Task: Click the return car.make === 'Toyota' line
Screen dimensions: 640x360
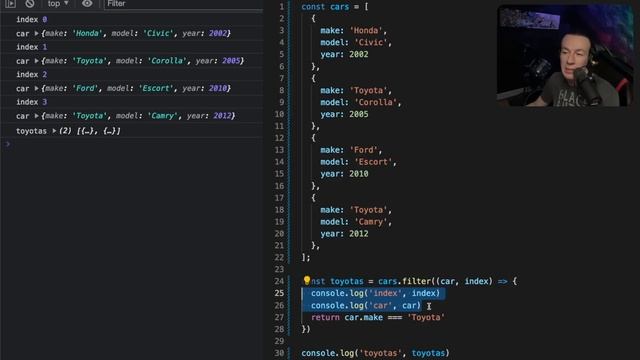Action: click(378, 317)
